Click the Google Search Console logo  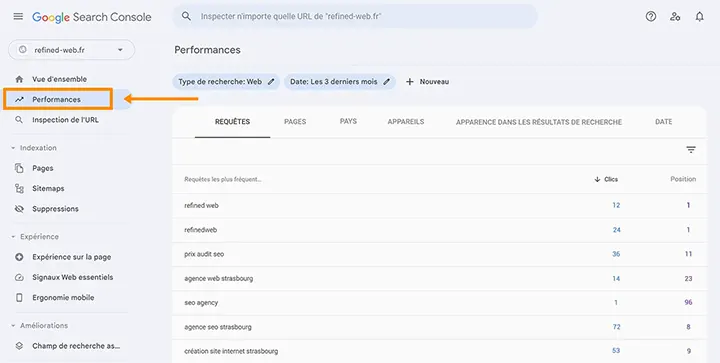pyautogui.click(x=91, y=17)
